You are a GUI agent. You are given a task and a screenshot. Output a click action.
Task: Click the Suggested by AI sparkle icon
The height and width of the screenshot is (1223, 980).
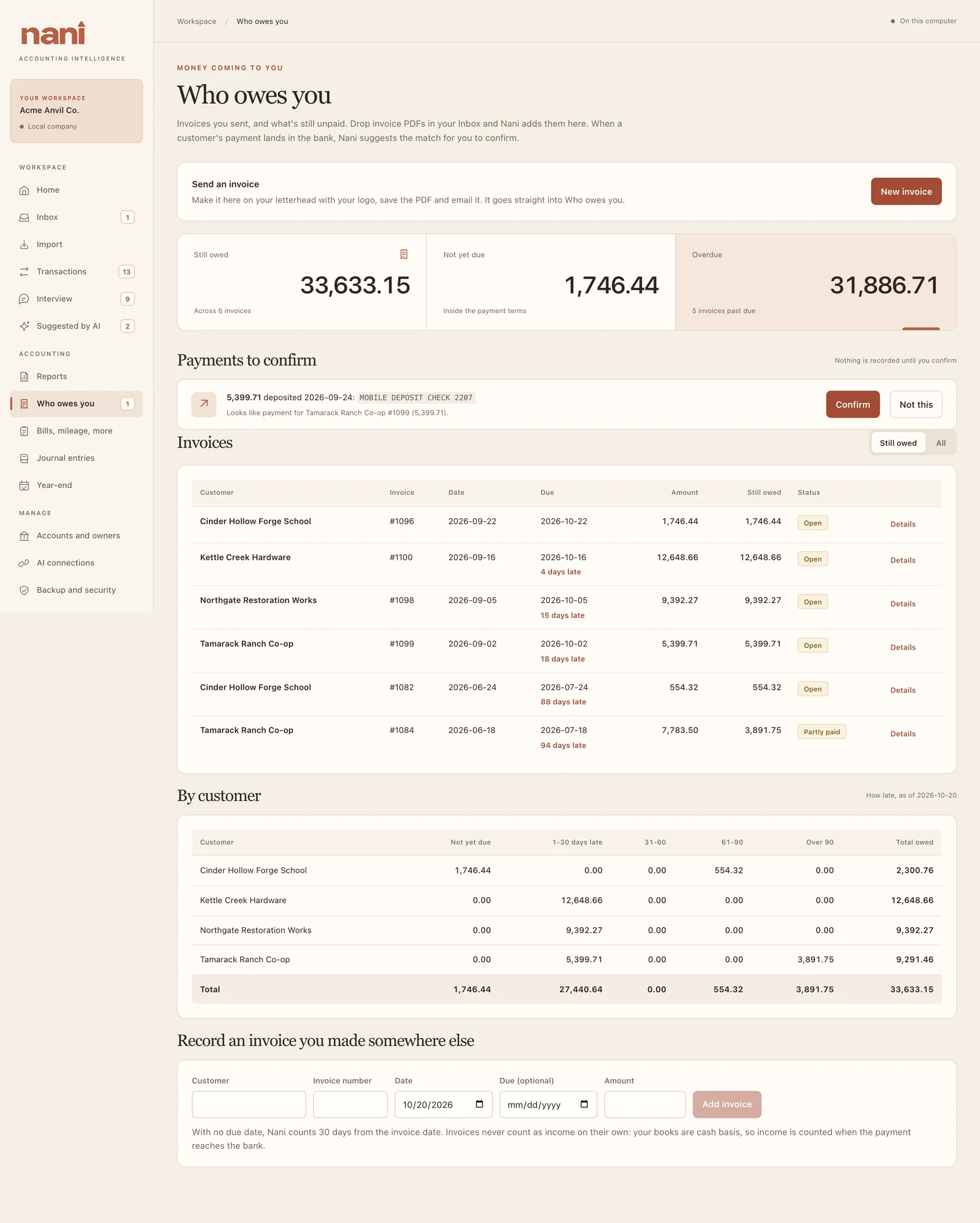click(x=24, y=326)
